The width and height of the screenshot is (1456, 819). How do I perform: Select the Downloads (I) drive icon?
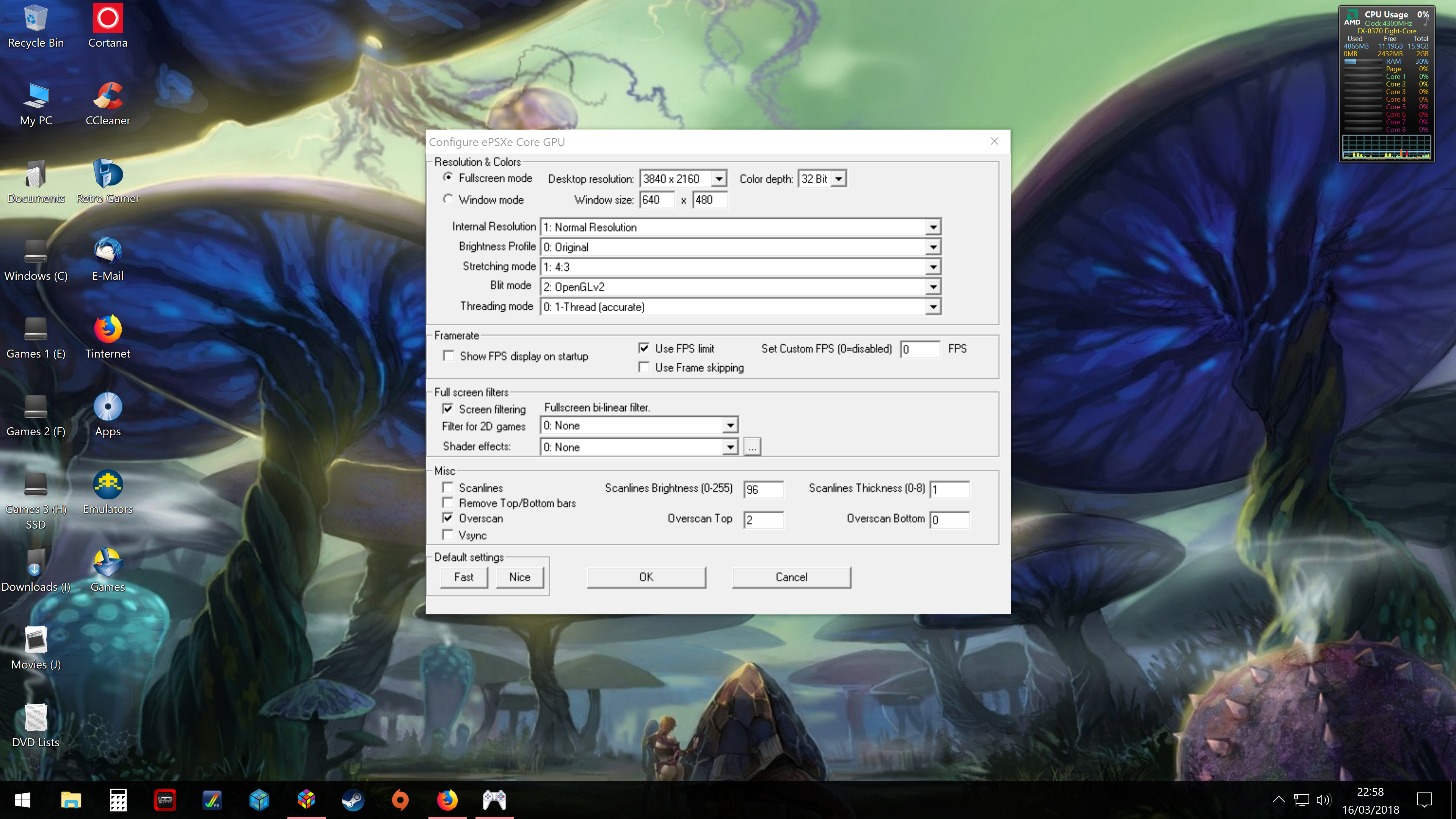click(x=36, y=570)
